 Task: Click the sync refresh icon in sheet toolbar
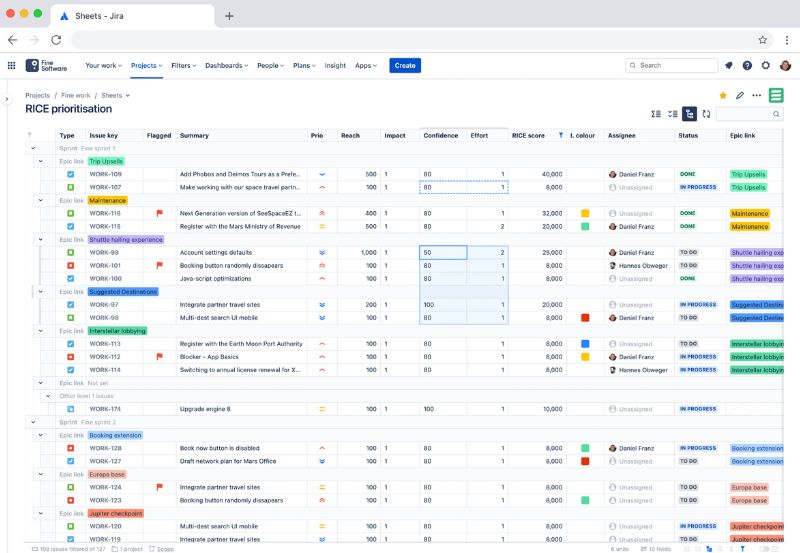[x=706, y=114]
